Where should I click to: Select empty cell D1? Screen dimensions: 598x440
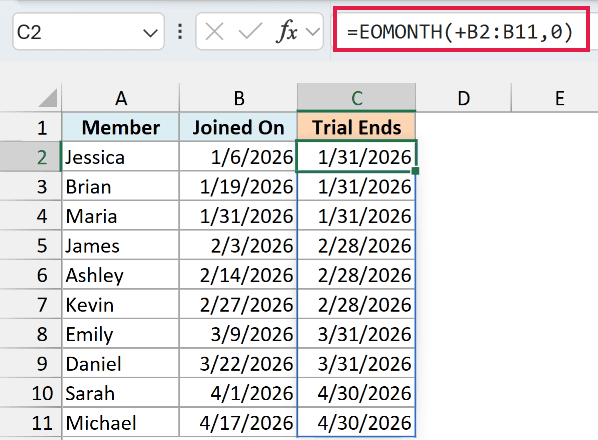pos(463,127)
